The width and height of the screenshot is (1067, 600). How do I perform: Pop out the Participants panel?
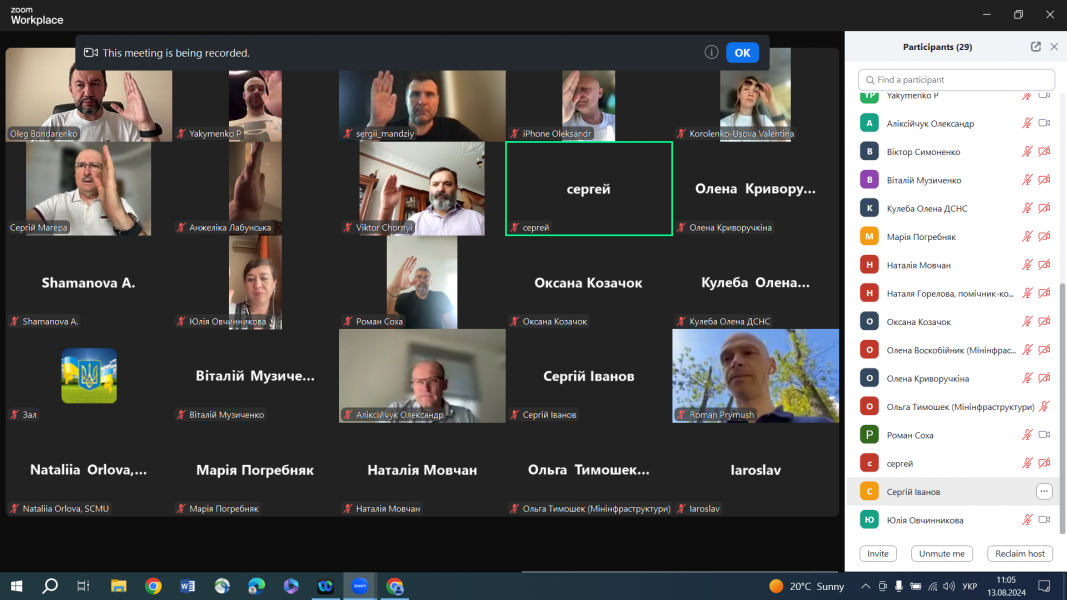click(1036, 47)
